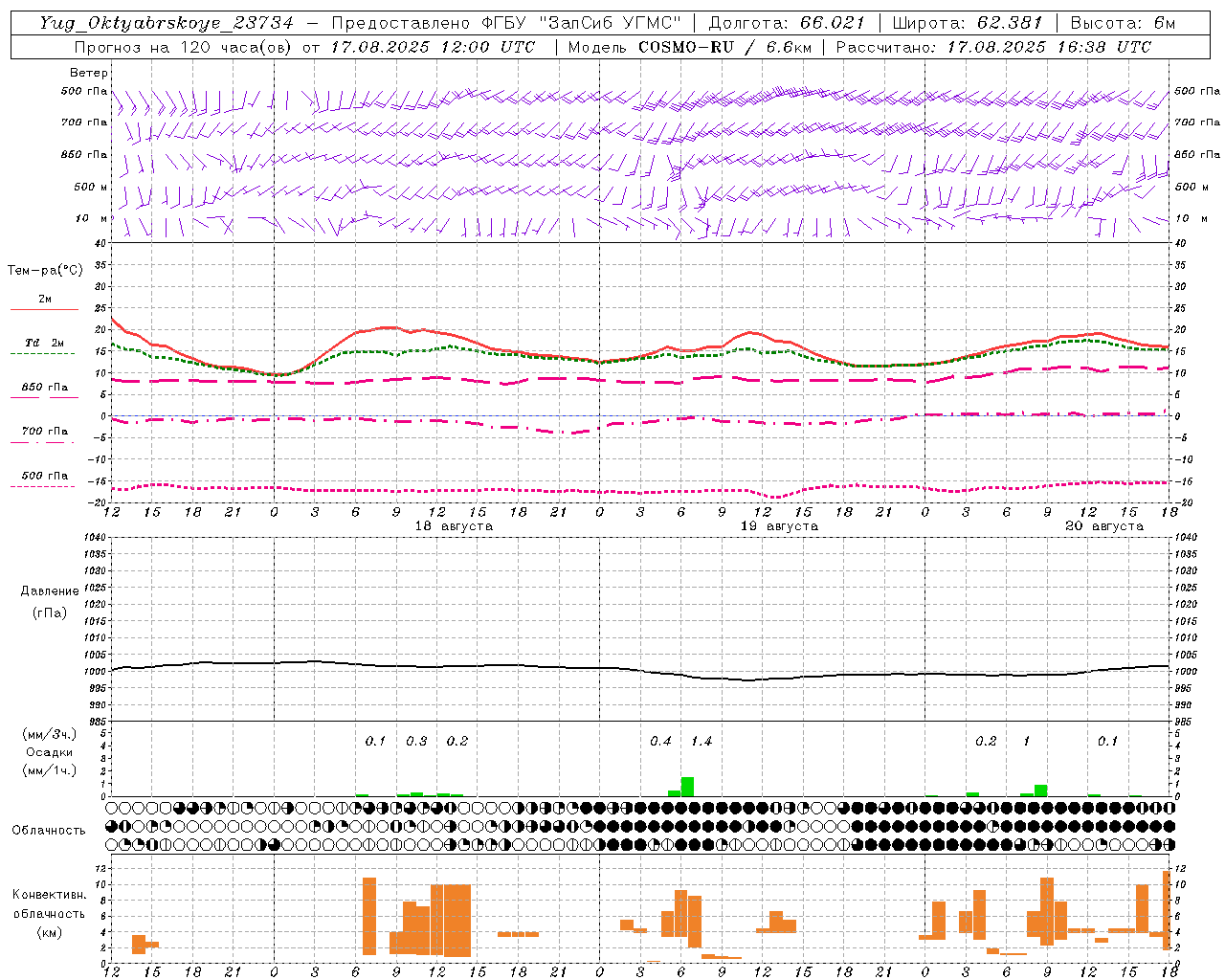Click the (мм/3ч.) unit label
1225x980 pixels.
click(x=50, y=734)
